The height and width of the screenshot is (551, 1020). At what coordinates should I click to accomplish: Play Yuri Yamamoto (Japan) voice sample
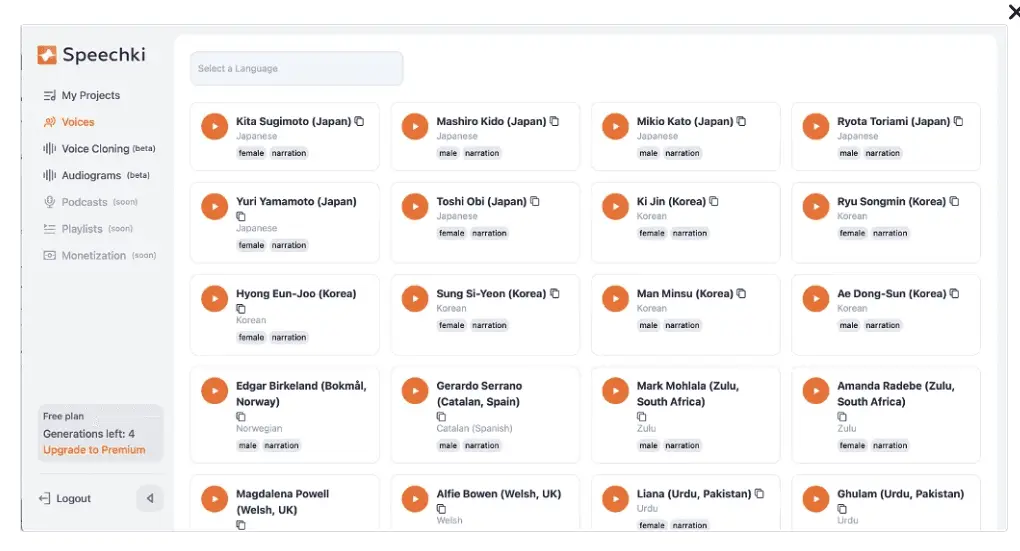point(214,206)
